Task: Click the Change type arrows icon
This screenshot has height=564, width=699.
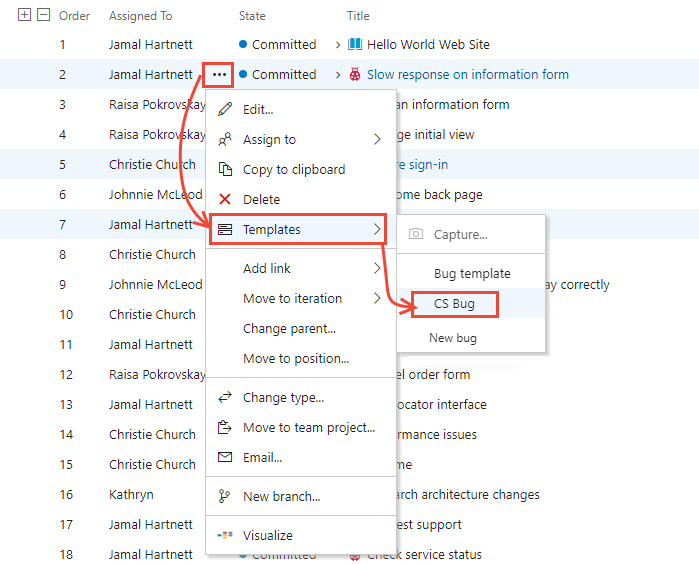Action: pyautogui.click(x=225, y=397)
